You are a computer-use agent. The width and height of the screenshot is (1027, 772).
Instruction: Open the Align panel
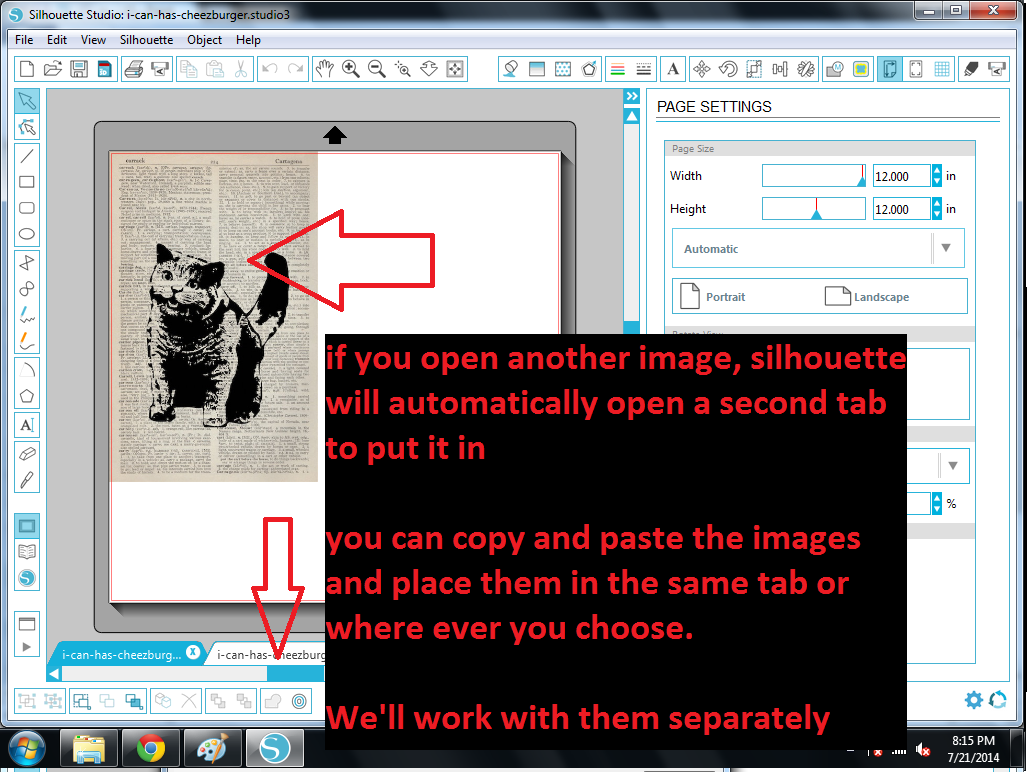click(x=780, y=69)
